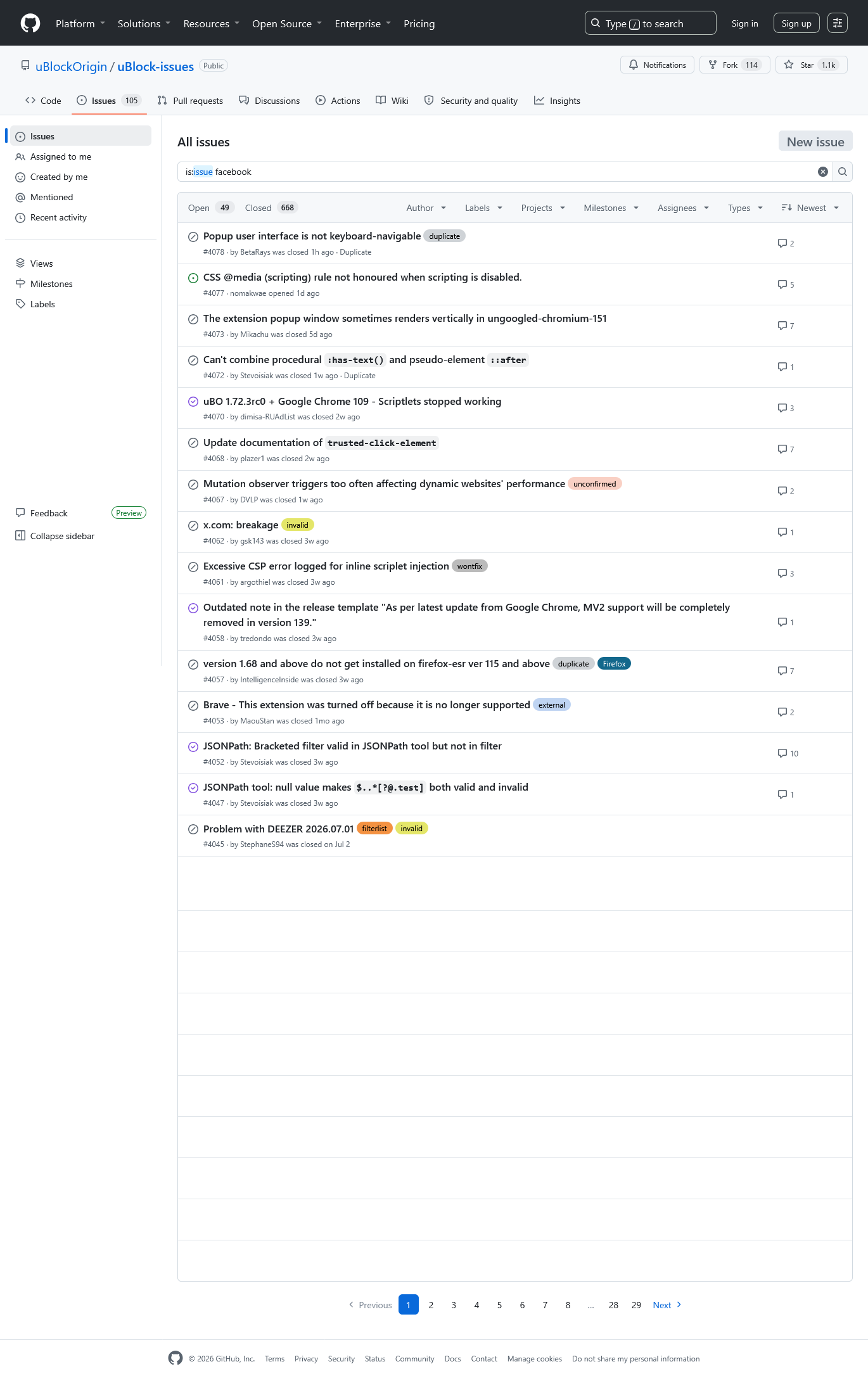Go to the Next page of issues
This screenshot has width=868, height=1376.
pyautogui.click(x=667, y=1305)
